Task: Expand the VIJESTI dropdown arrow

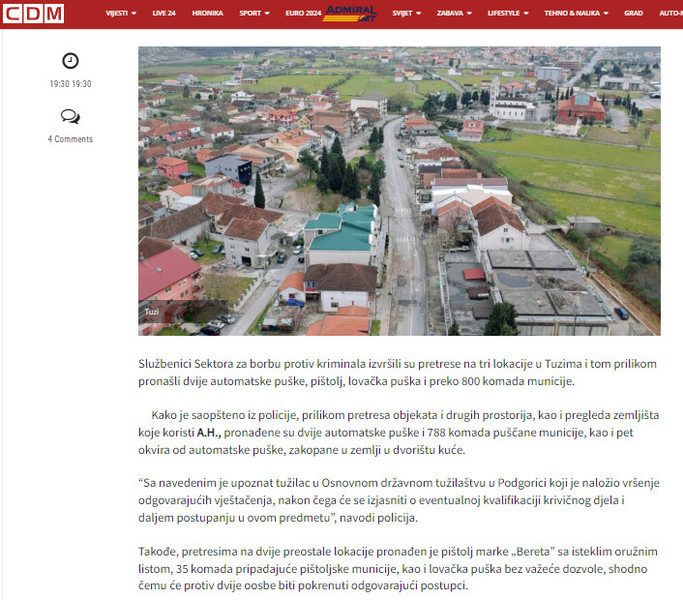Action: tap(134, 14)
